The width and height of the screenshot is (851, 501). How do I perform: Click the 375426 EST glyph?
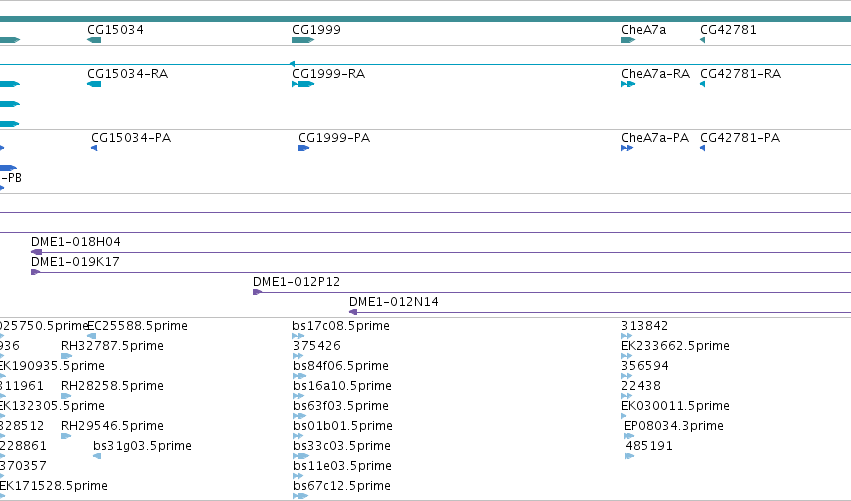click(298, 356)
